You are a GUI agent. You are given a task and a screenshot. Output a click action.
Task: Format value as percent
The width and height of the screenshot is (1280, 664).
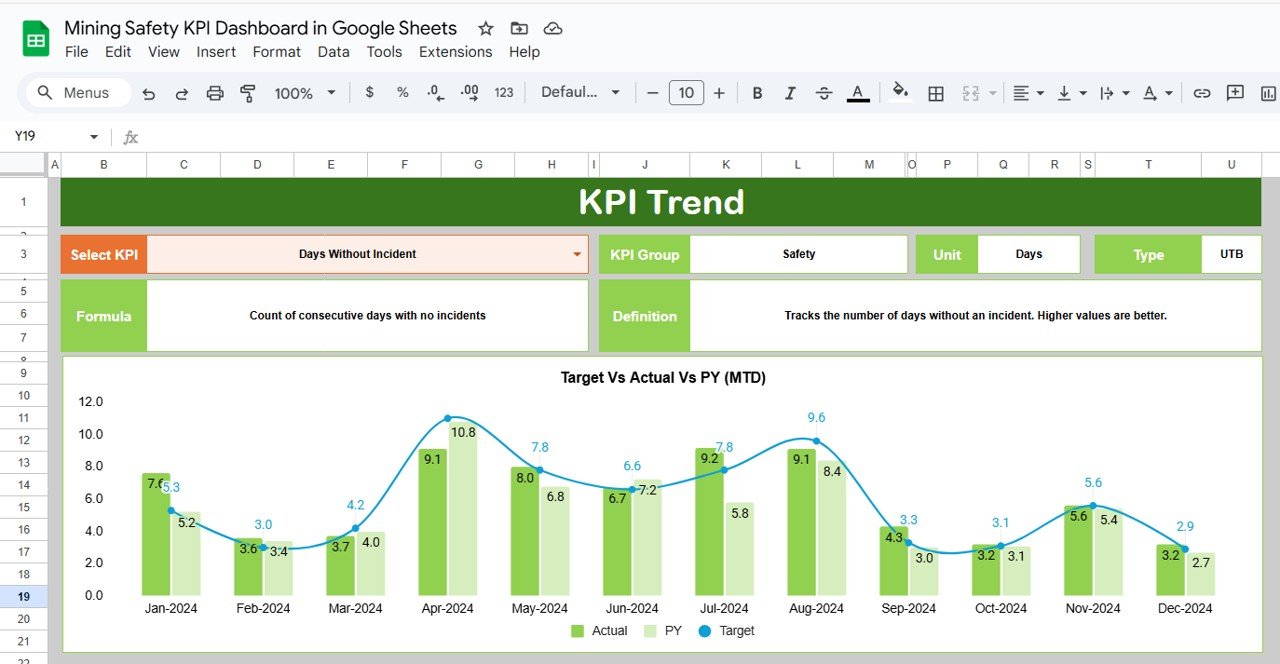click(402, 92)
